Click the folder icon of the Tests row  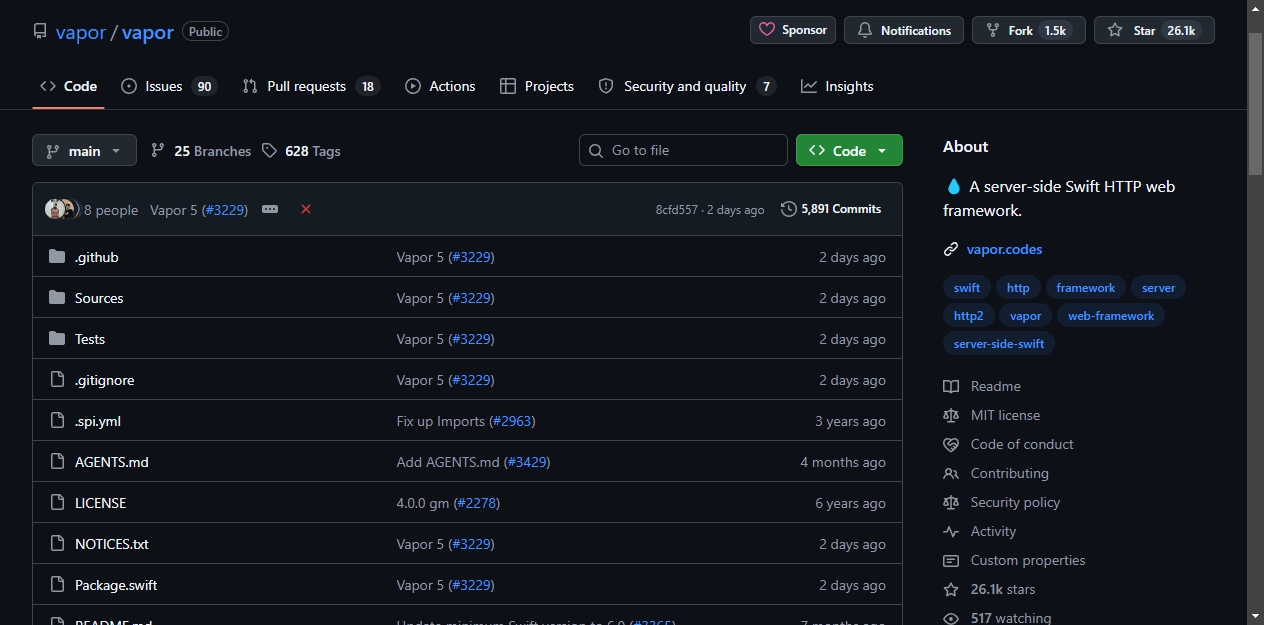point(57,339)
